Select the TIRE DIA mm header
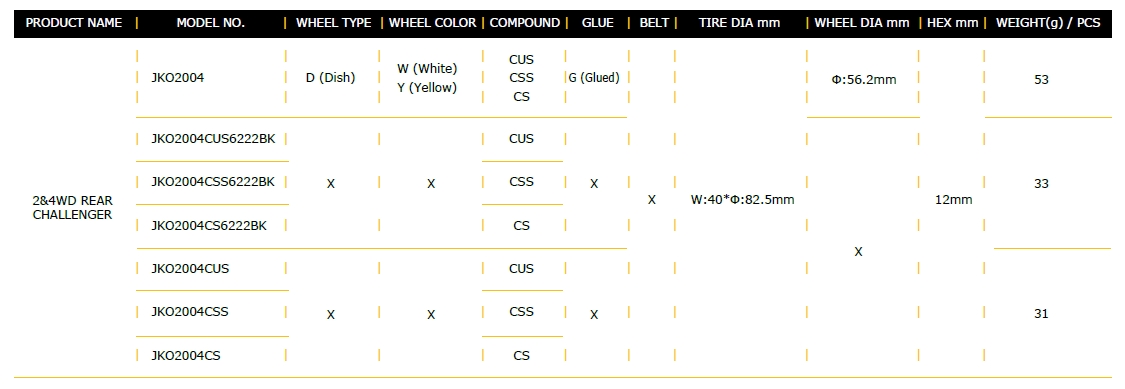This screenshot has width=1125, height=389. (739, 23)
